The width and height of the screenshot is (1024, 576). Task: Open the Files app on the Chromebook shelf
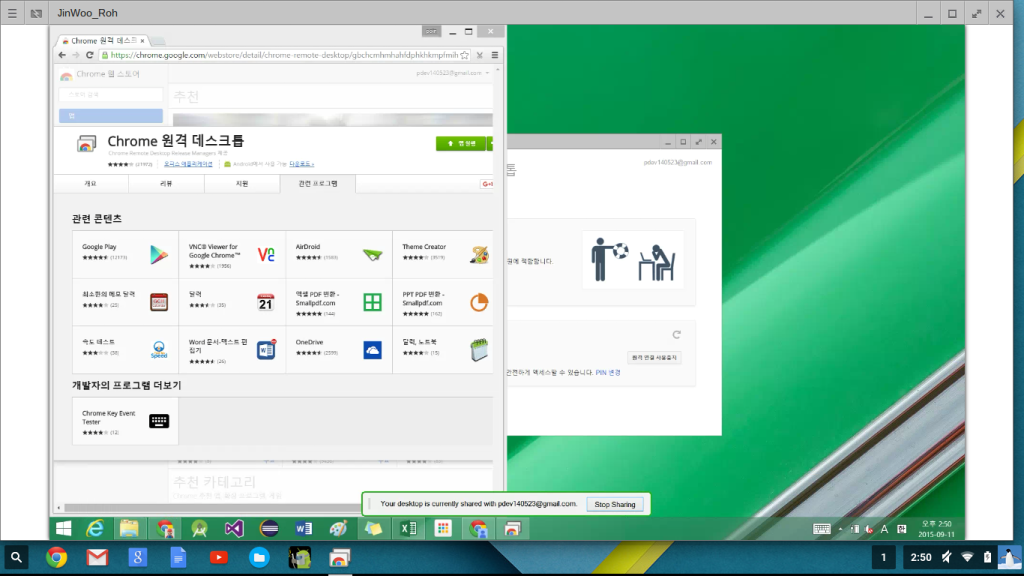pos(259,558)
